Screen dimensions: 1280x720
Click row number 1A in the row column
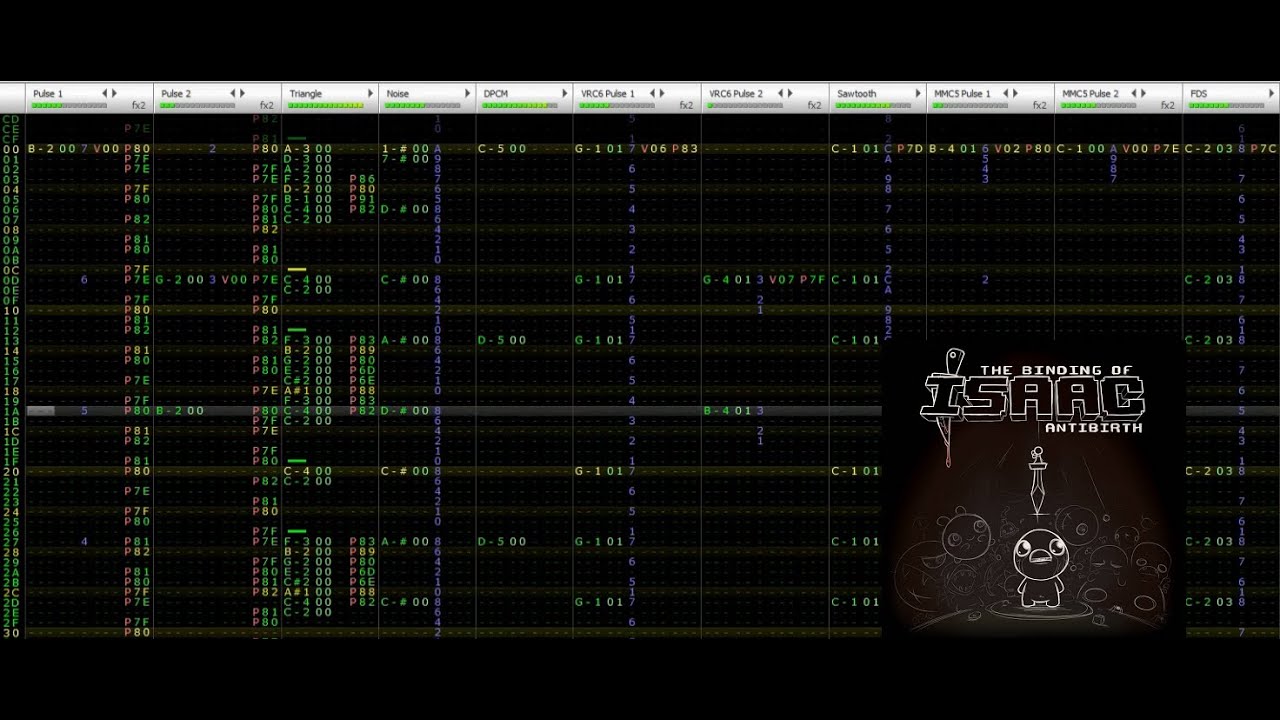pos(11,411)
